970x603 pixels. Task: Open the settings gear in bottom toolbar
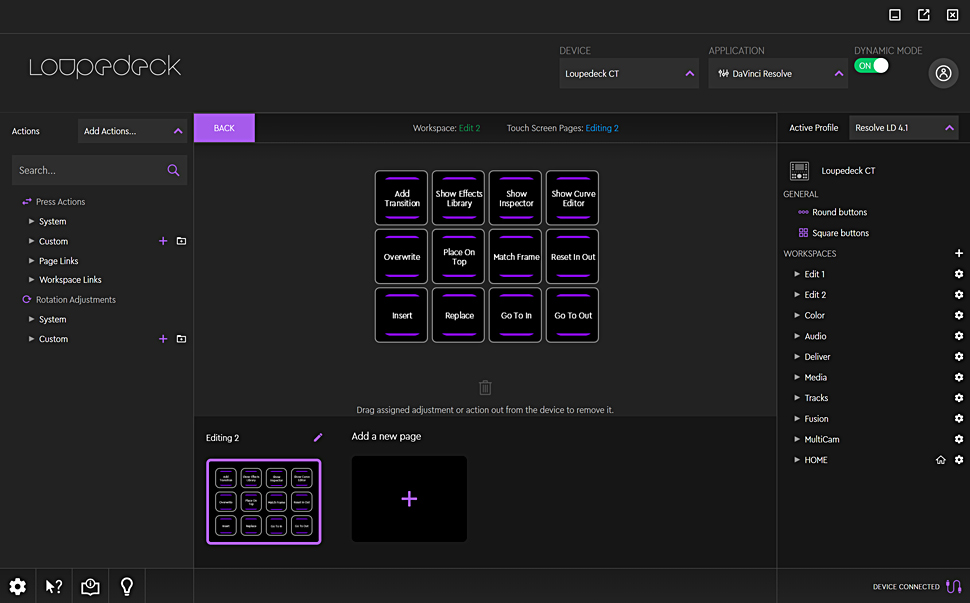point(17,586)
